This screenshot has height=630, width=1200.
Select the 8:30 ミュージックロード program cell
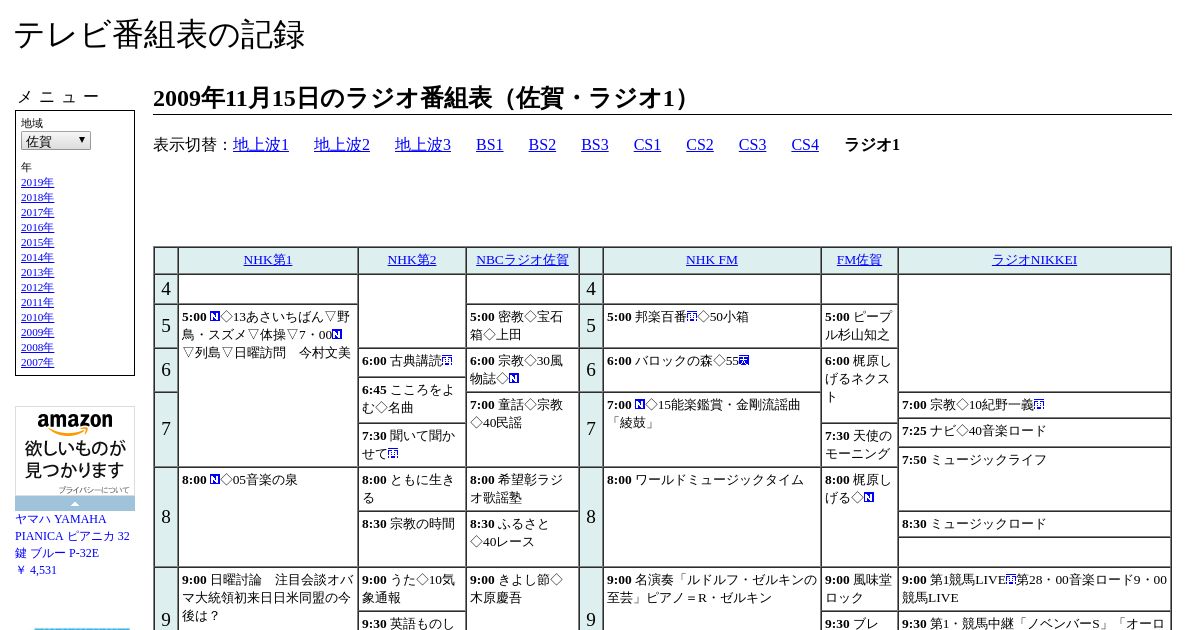(x=1034, y=524)
